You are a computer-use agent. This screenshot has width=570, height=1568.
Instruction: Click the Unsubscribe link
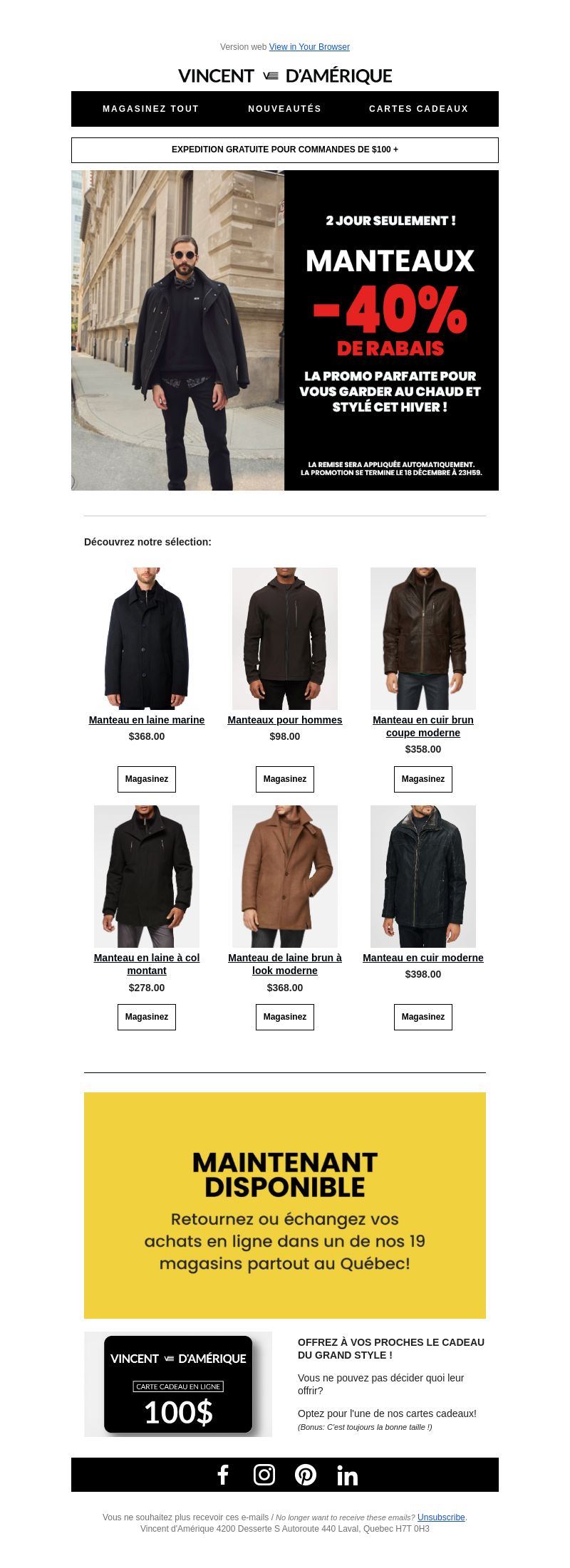[x=441, y=1517]
